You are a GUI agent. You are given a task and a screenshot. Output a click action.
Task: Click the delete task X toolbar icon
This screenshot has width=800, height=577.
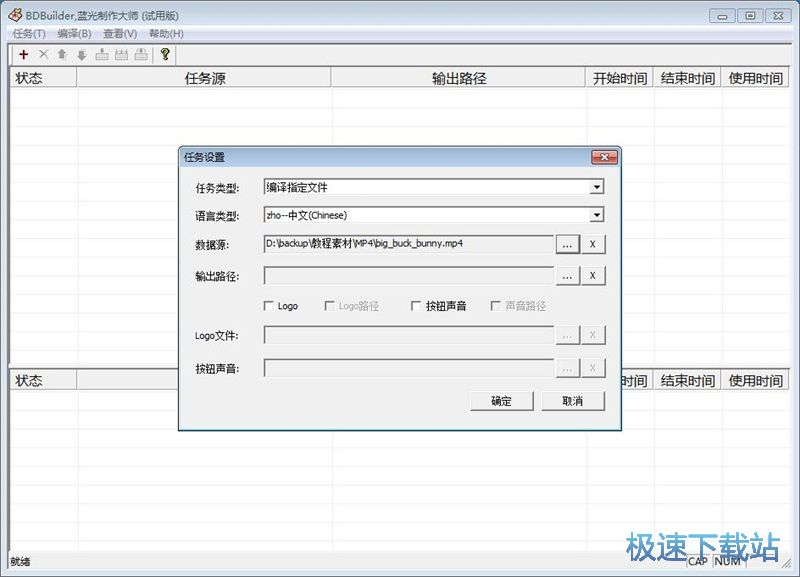(x=43, y=54)
